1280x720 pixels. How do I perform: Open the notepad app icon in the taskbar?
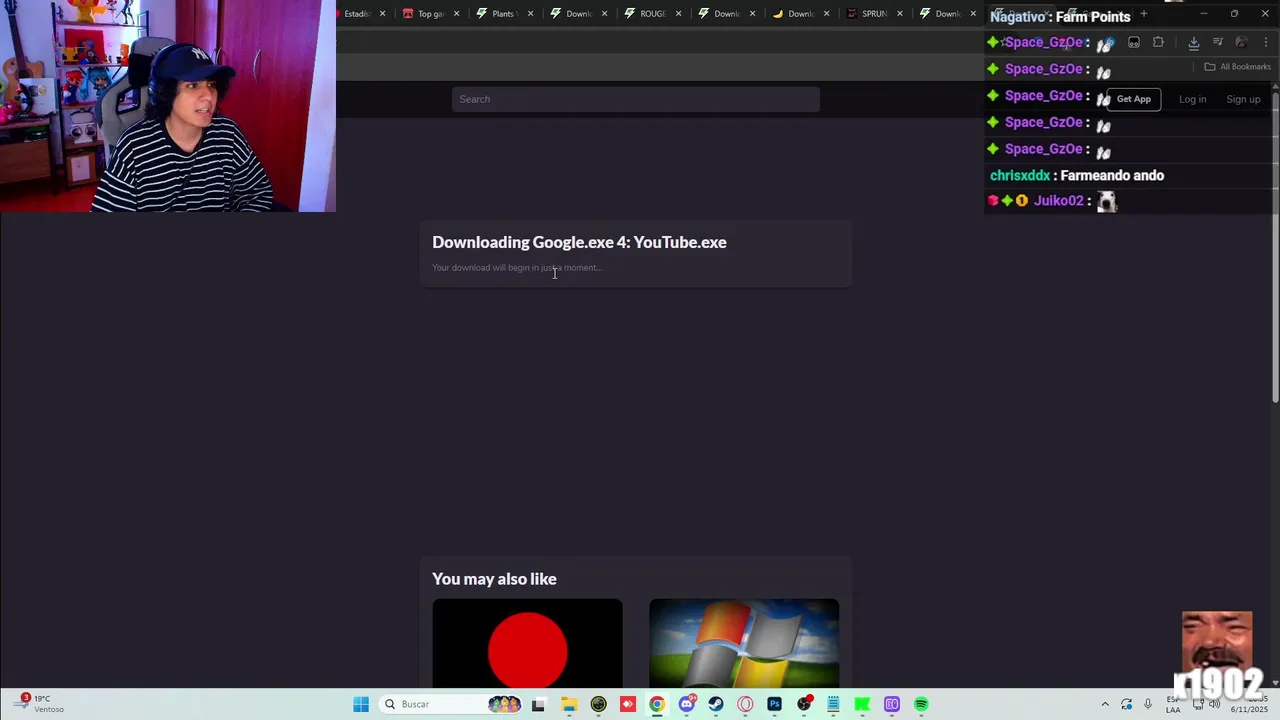[x=833, y=704]
